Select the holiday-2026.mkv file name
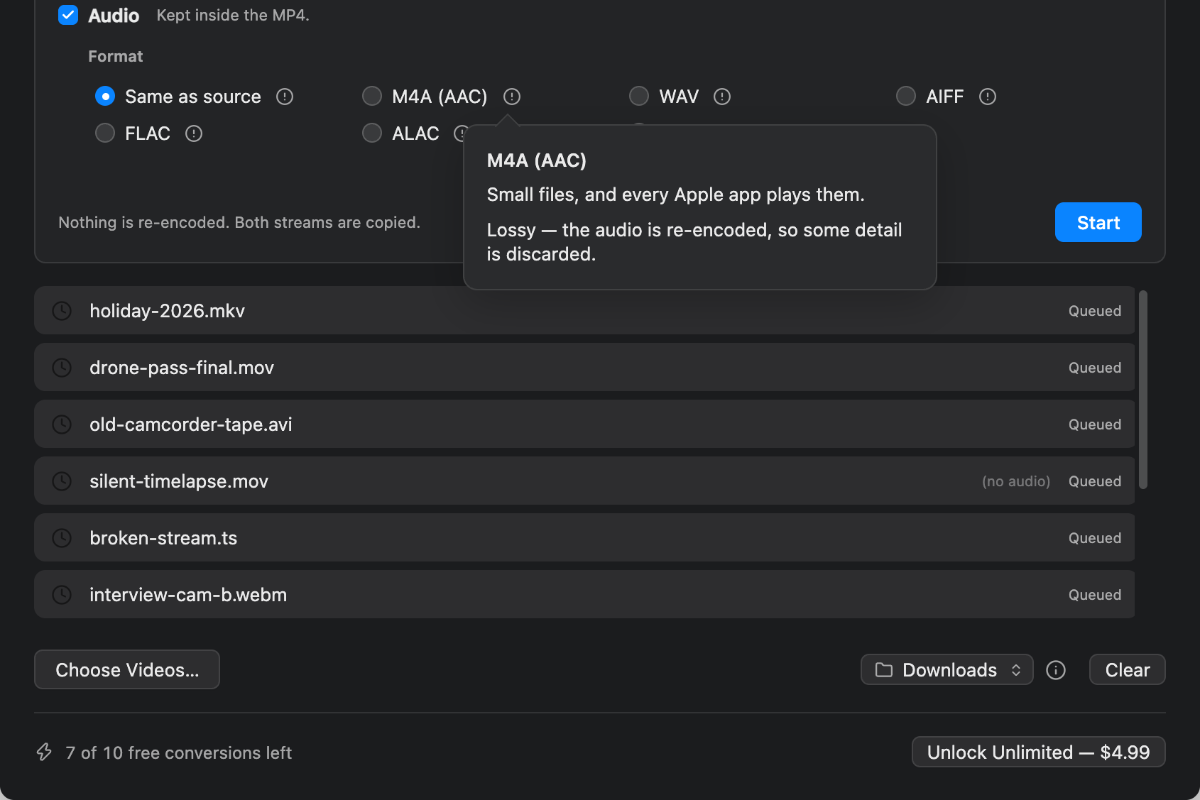Viewport: 1200px width, 800px height. click(167, 311)
